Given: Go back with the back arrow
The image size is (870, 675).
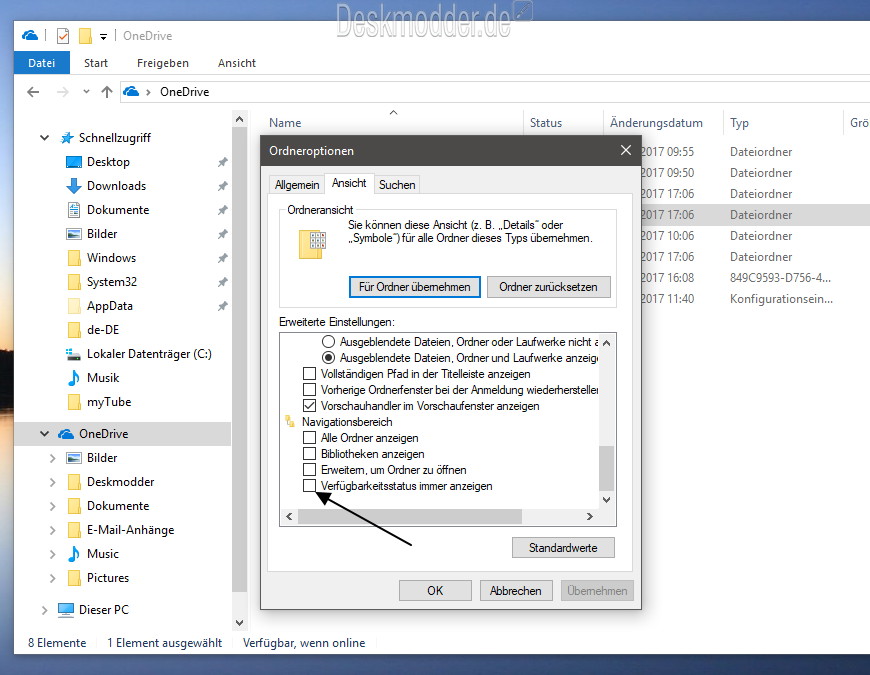Looking at the screenshot, I should [33, 92].
